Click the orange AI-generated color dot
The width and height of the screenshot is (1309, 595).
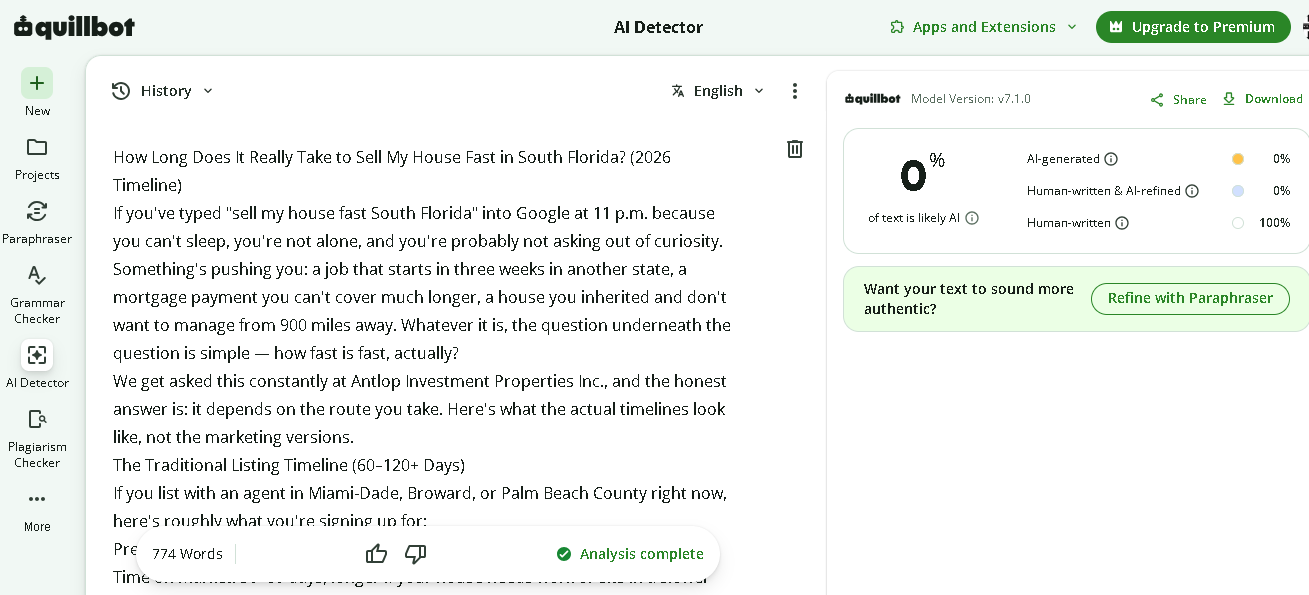click(1238, 159)
